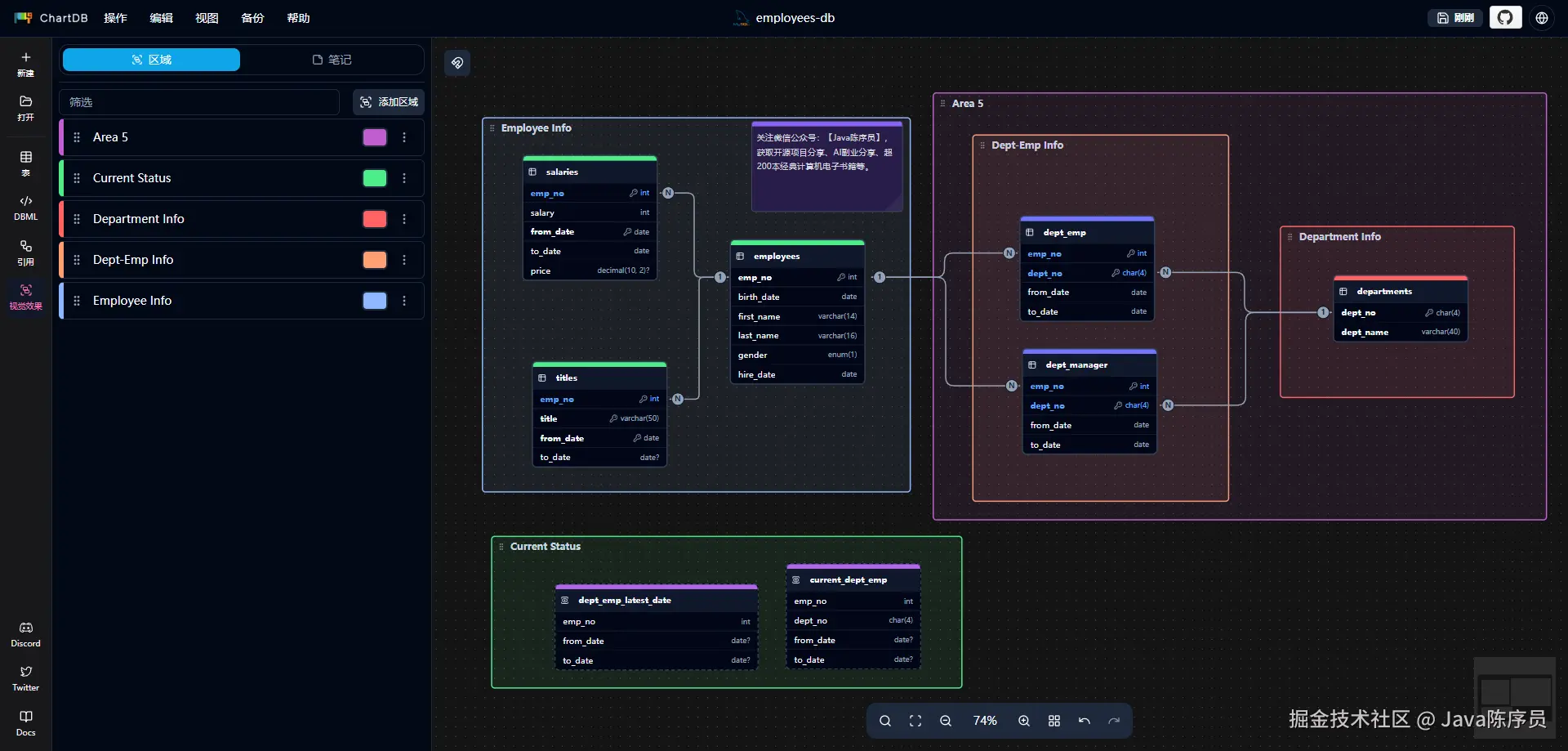Click the employees-db diagram title
The image size is (1568, 751).
pos(795,18)
